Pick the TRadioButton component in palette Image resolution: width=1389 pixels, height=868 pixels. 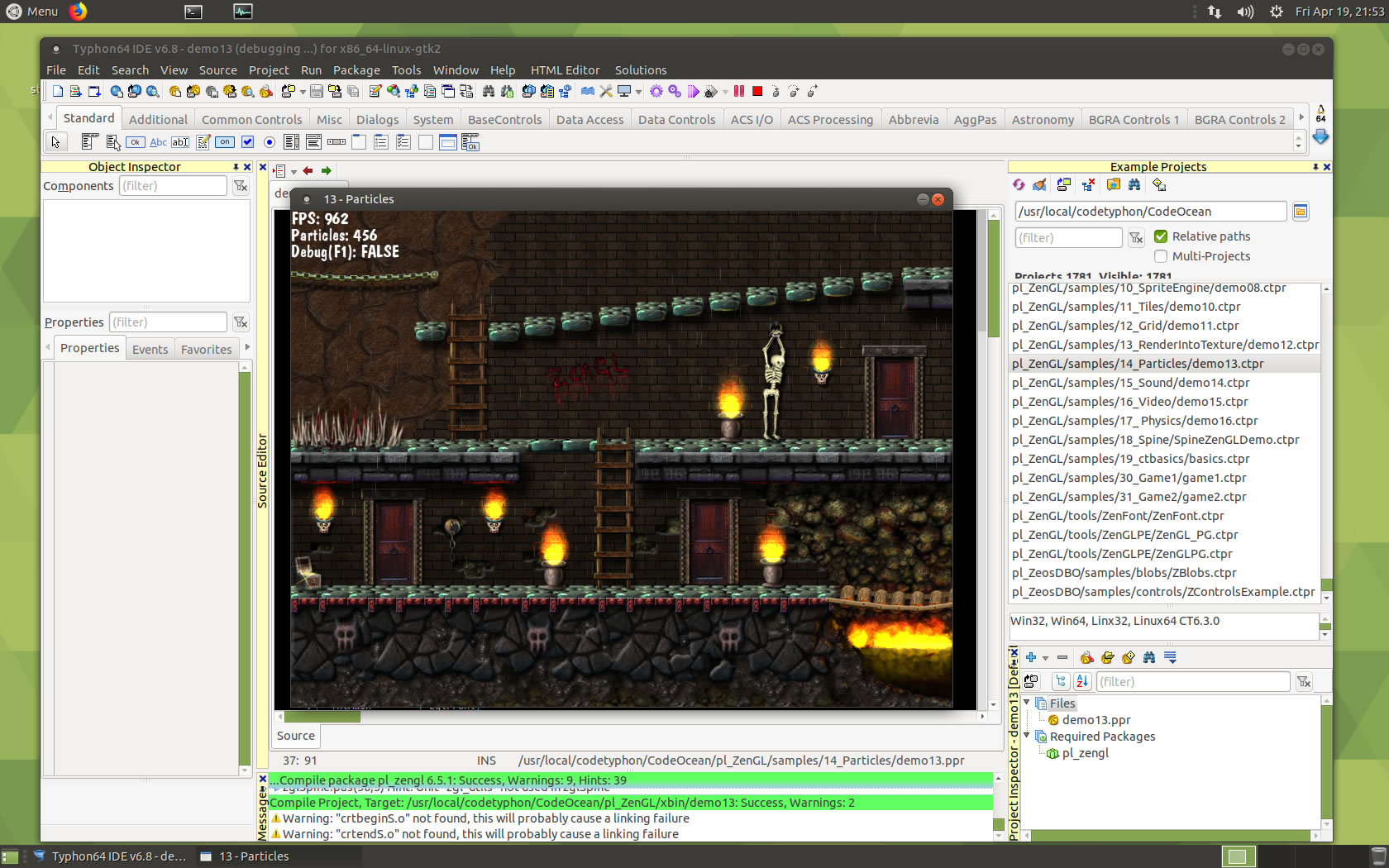[x=269, y=142]
